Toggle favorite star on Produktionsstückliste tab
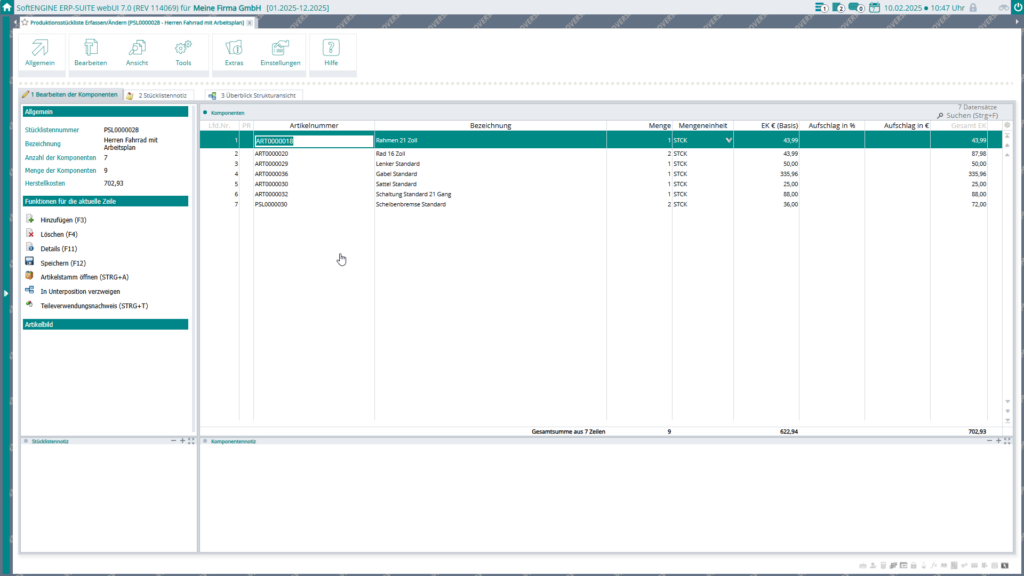Viewport: 1024px width, 576px height. 25,22
